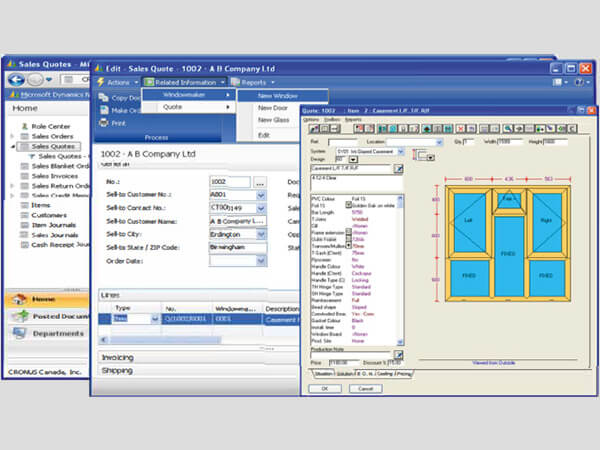Click the OK button

pyautogui.click(x=323, y=388)
